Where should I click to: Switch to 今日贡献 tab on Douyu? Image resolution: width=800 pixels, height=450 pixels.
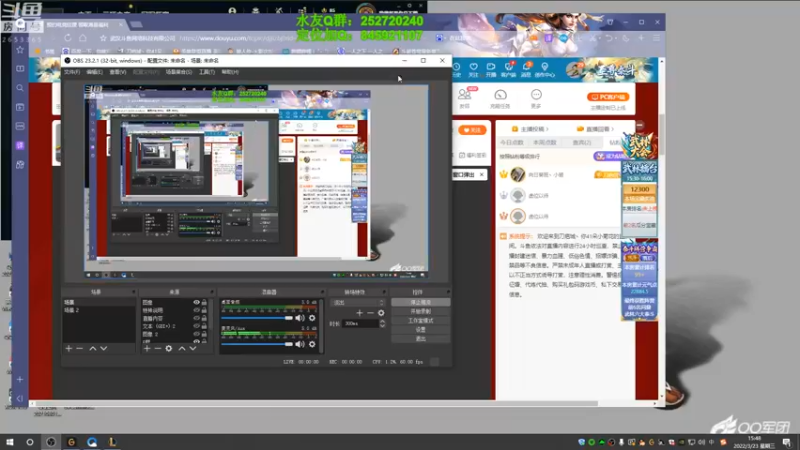[x=512, y=142]
